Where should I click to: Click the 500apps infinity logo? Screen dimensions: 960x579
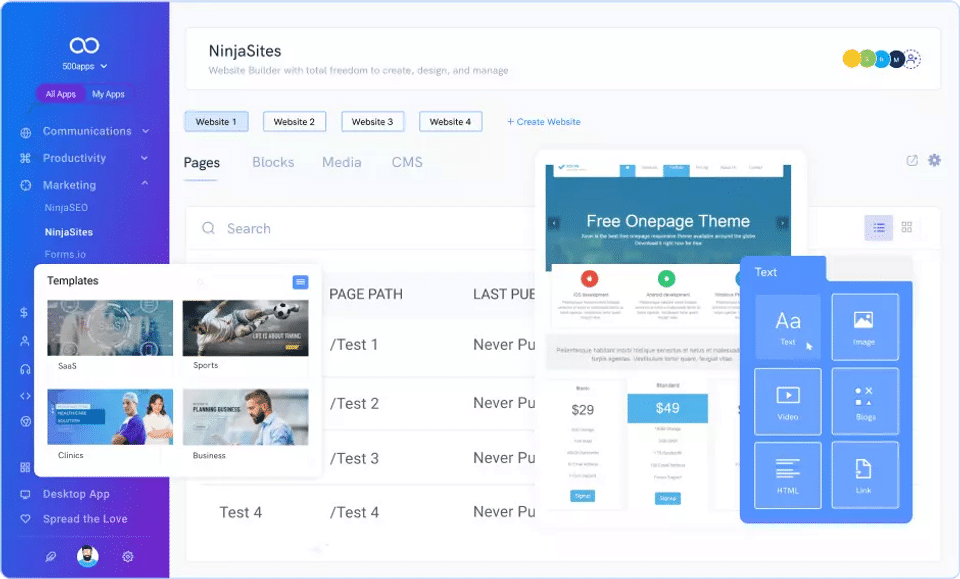pyautogui.click(x=84, y=45)
